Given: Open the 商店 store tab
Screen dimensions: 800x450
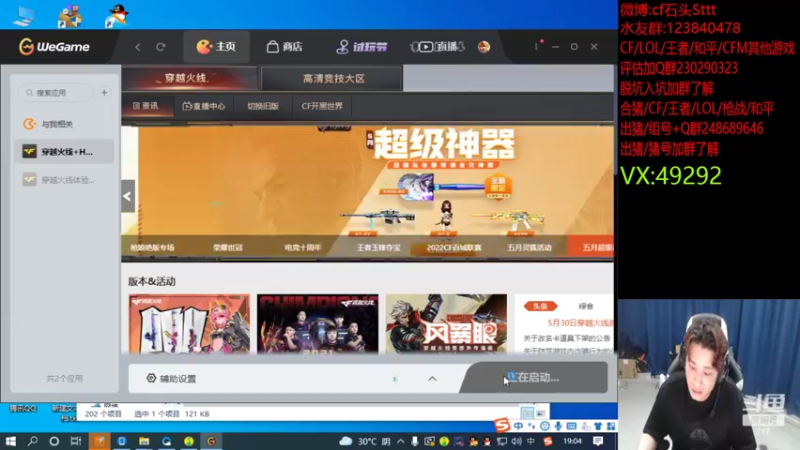Looking at the screenshot, I should [285, 47].
